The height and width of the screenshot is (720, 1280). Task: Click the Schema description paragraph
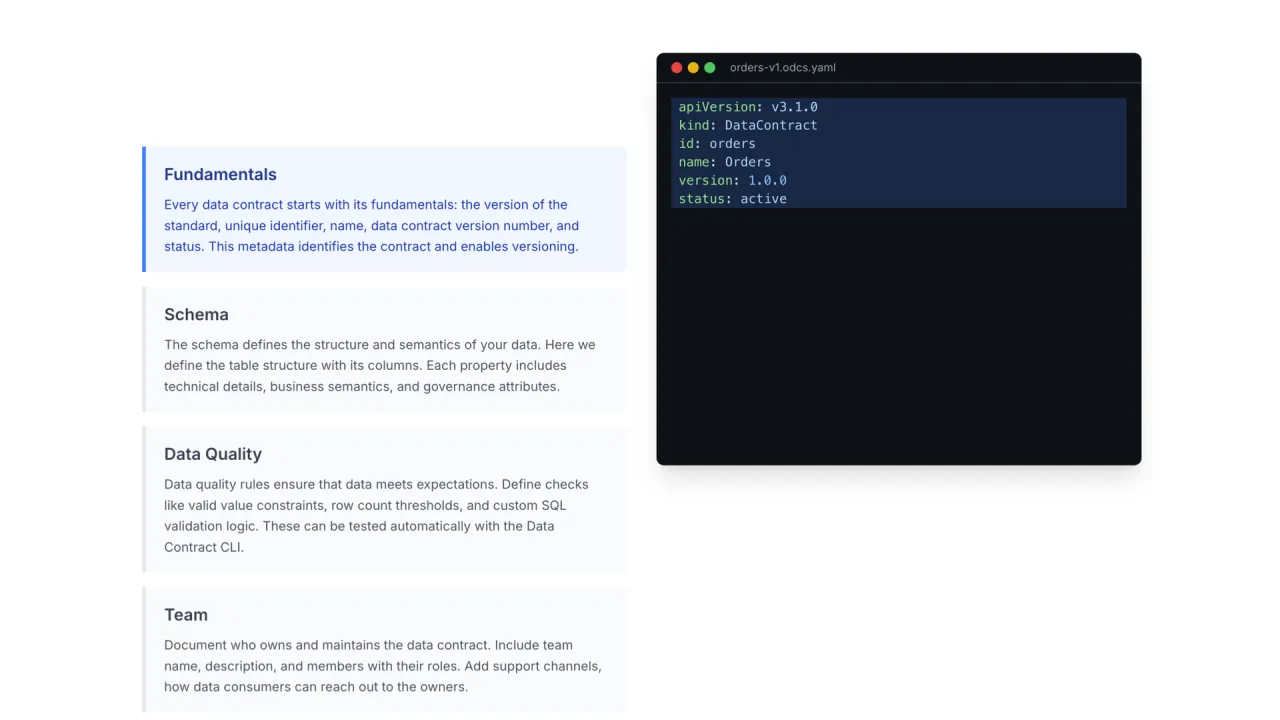point(380,365)
